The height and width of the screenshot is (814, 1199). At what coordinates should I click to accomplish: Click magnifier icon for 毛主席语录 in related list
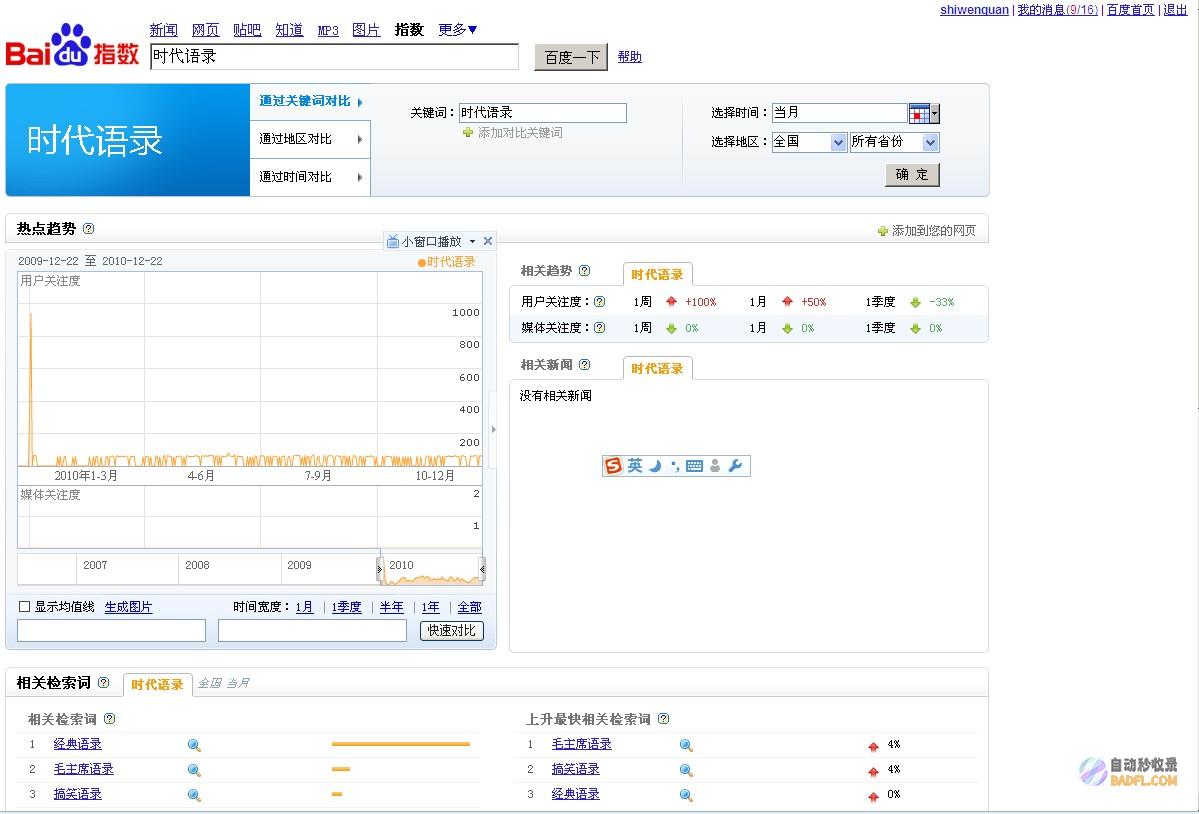click(x=194, y=770)
